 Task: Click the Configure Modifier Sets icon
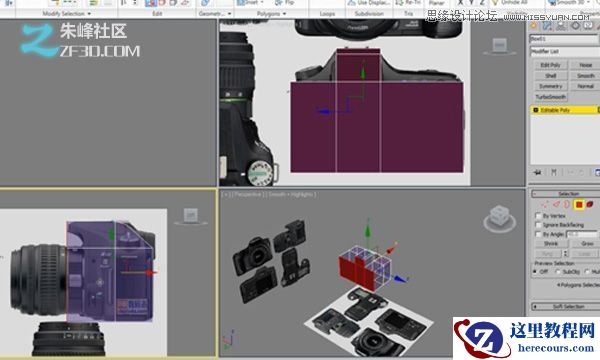(x=597, y=173)
